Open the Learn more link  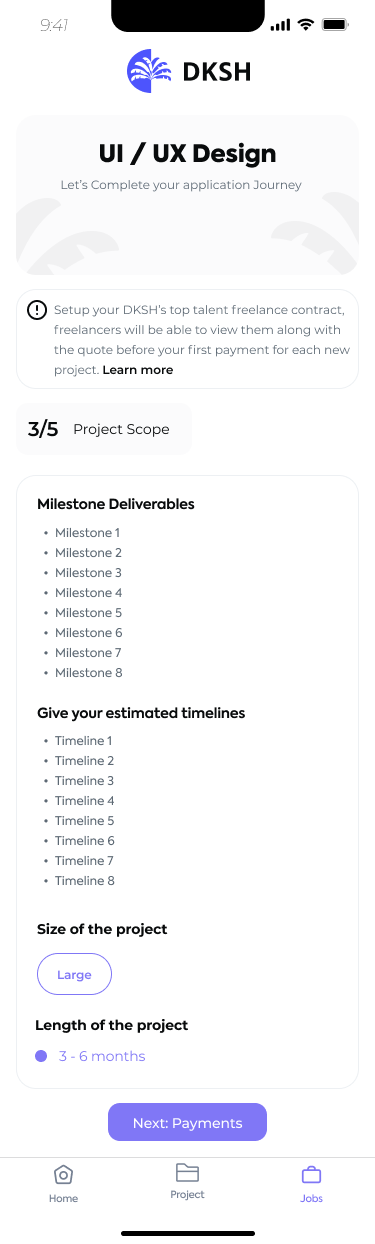(138, 370)
